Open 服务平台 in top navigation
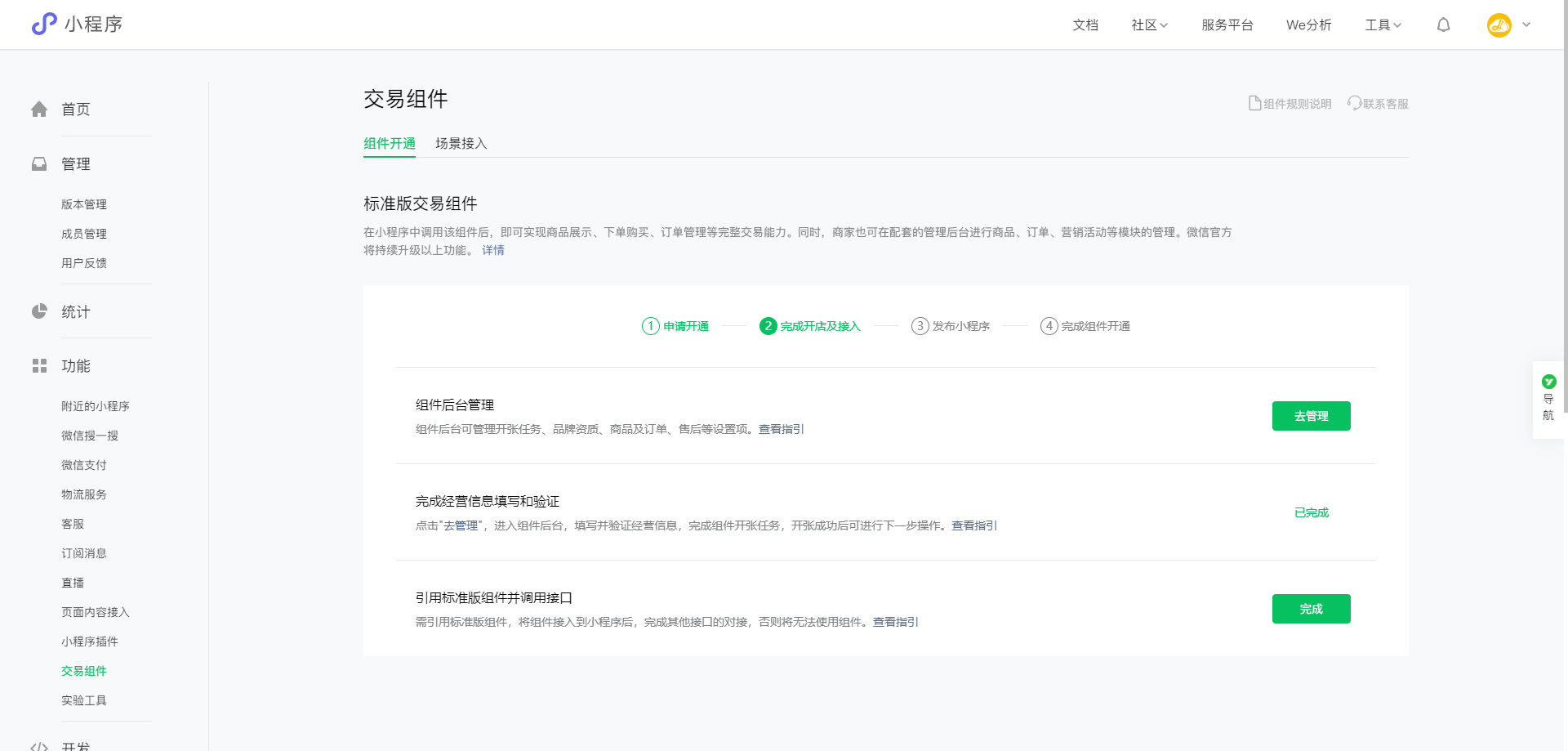The width and height of the screenshot is (1568, 751). click(x=1227, y=25)
